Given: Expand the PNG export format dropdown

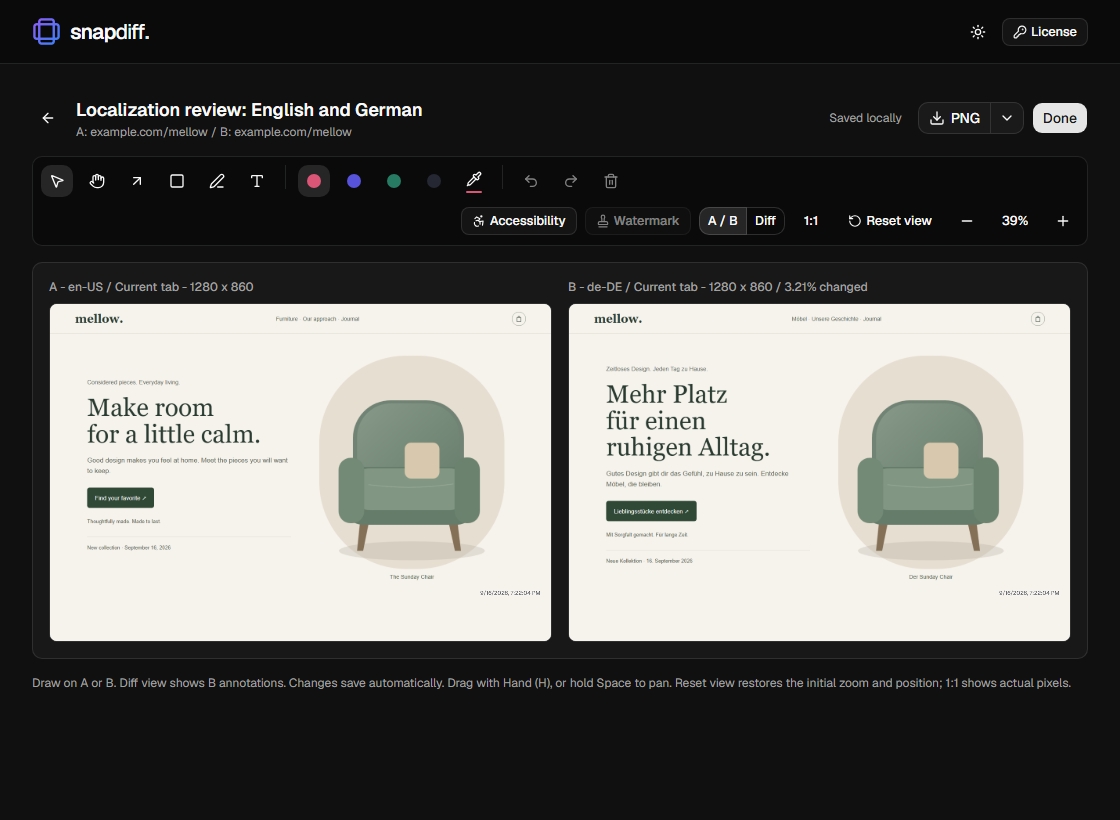Looking at the screenshot, I should point(1006,119).
